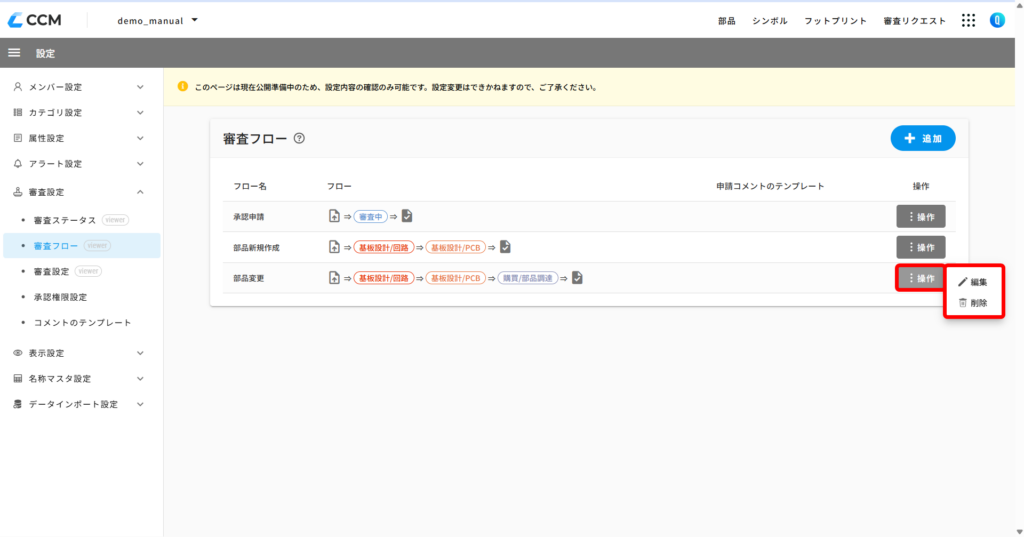
Task: Click approved document icon in 部品変更 row
Action: coord(577,277)
